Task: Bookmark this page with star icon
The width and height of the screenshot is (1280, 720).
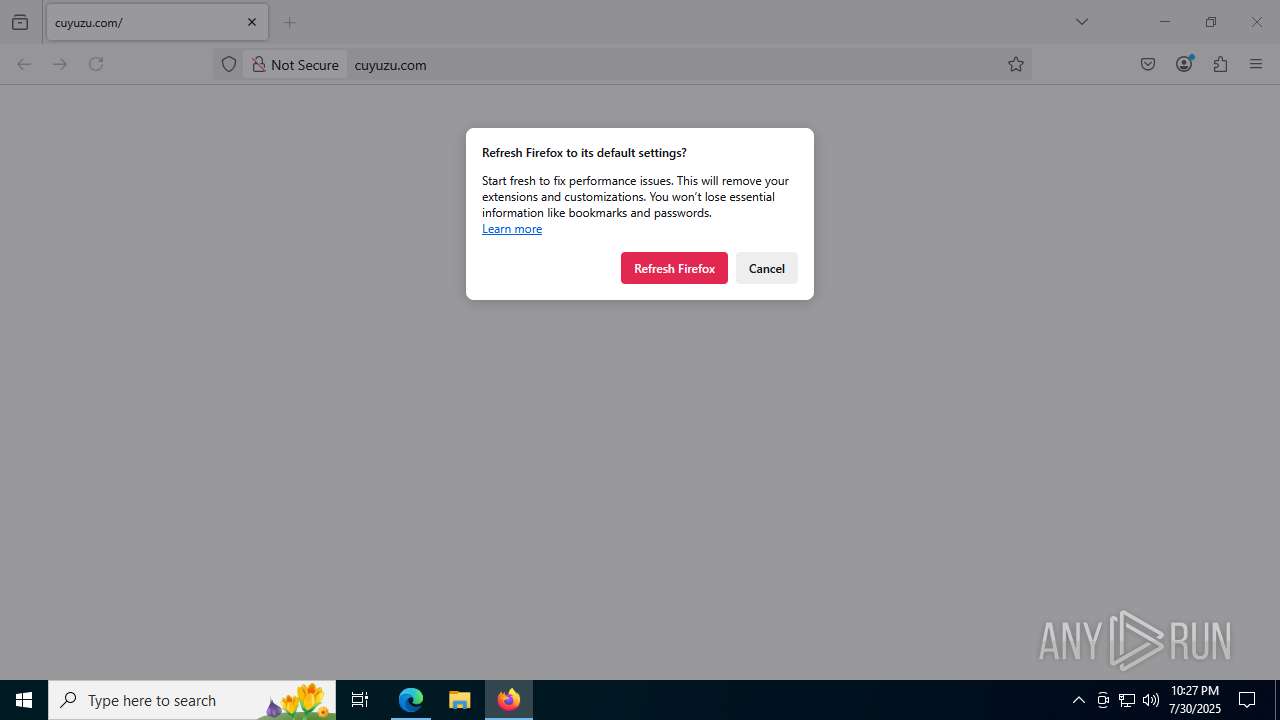Action: click(1016, 64)
